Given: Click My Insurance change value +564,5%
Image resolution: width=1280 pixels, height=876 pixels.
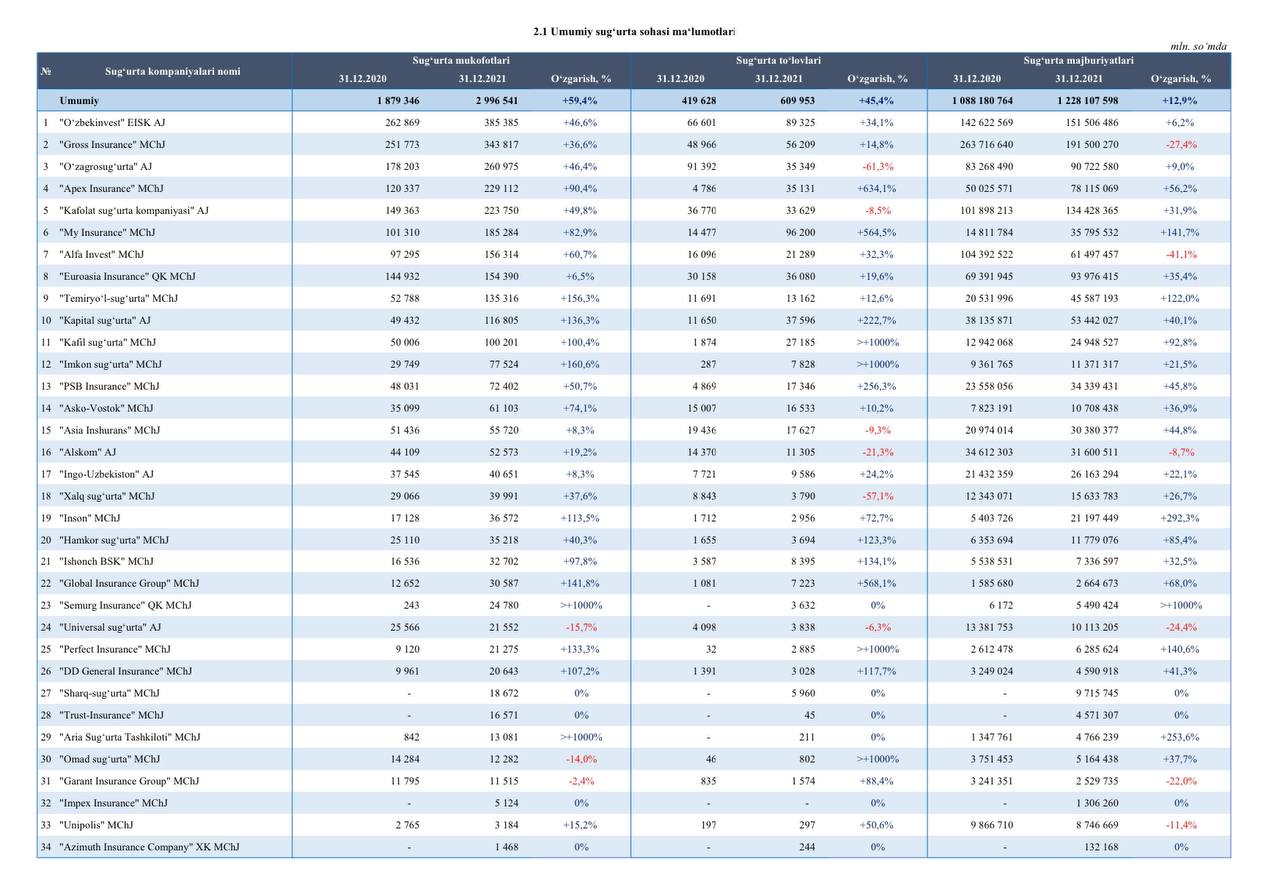Looking at the screenshot, I should click(877, 233).
